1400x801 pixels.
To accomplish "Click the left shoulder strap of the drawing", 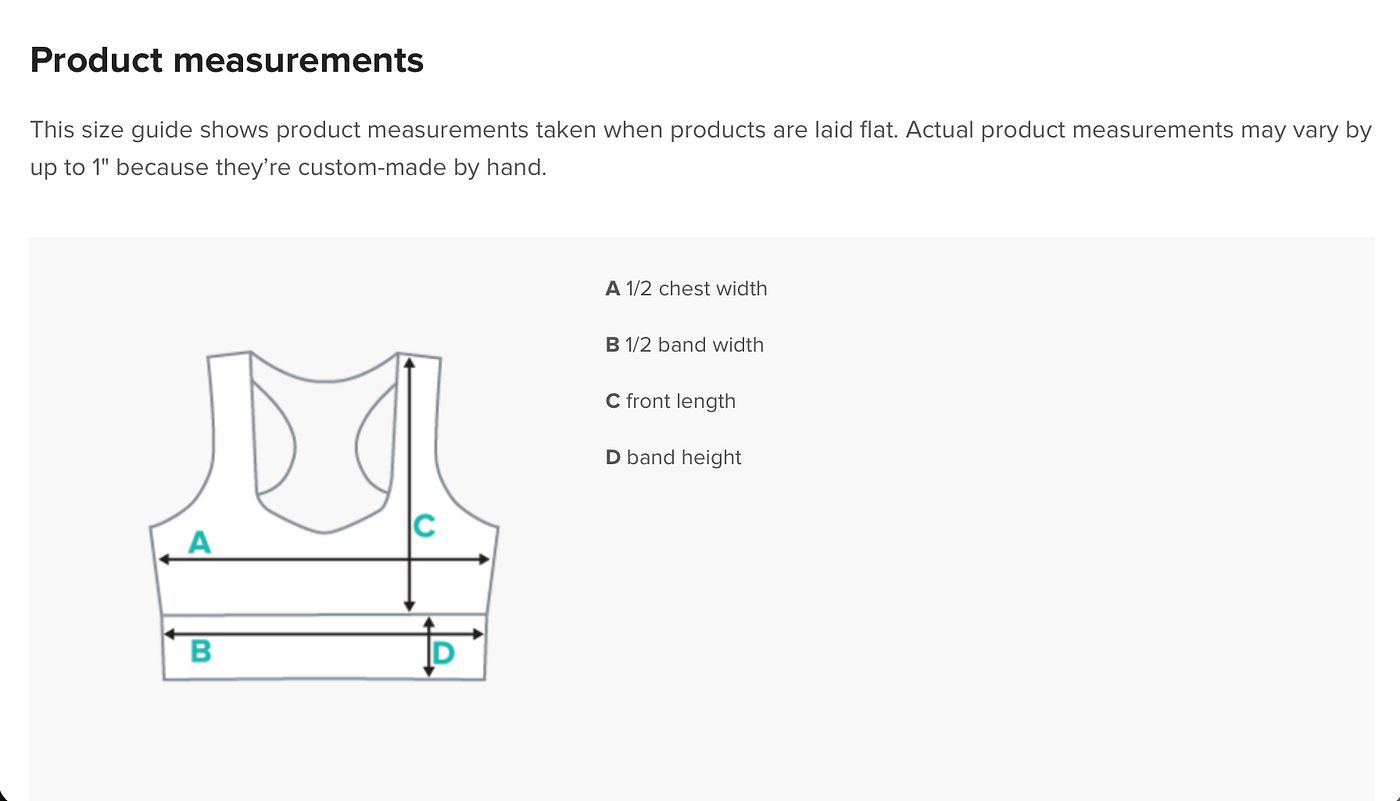I will click(231, 420).
